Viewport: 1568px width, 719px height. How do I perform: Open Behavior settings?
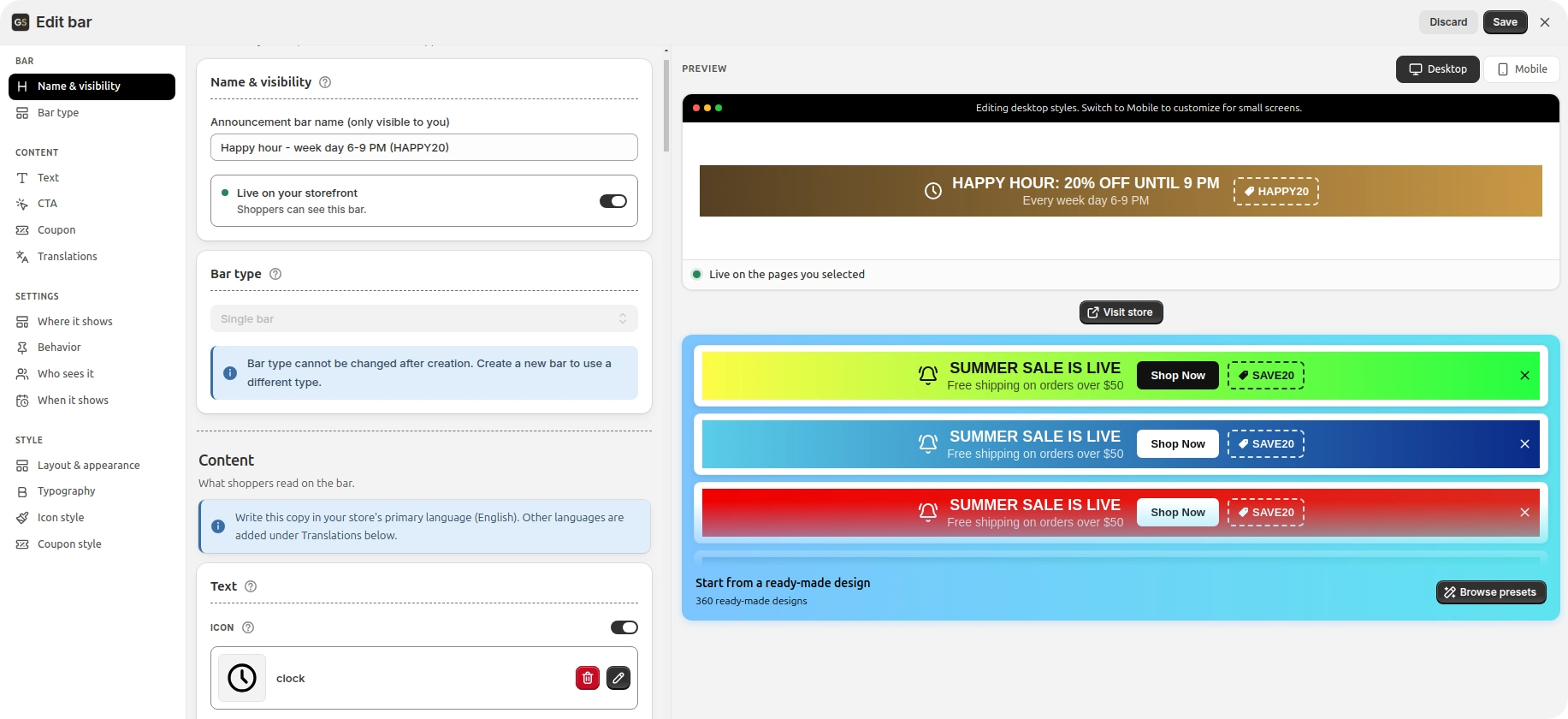[92, 348]
